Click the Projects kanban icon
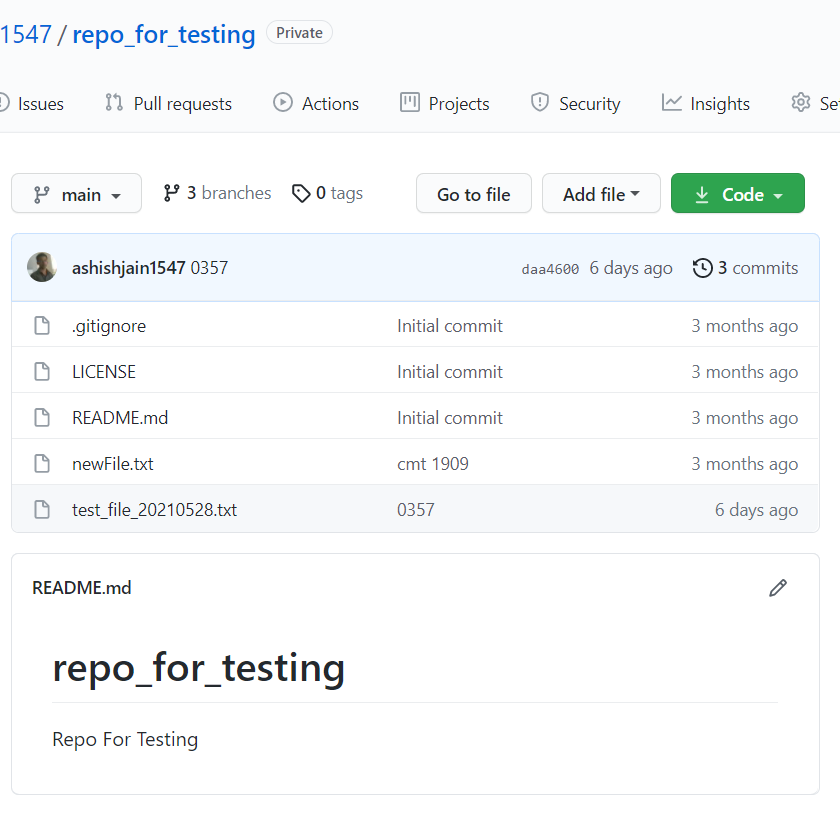 [412, 103]
